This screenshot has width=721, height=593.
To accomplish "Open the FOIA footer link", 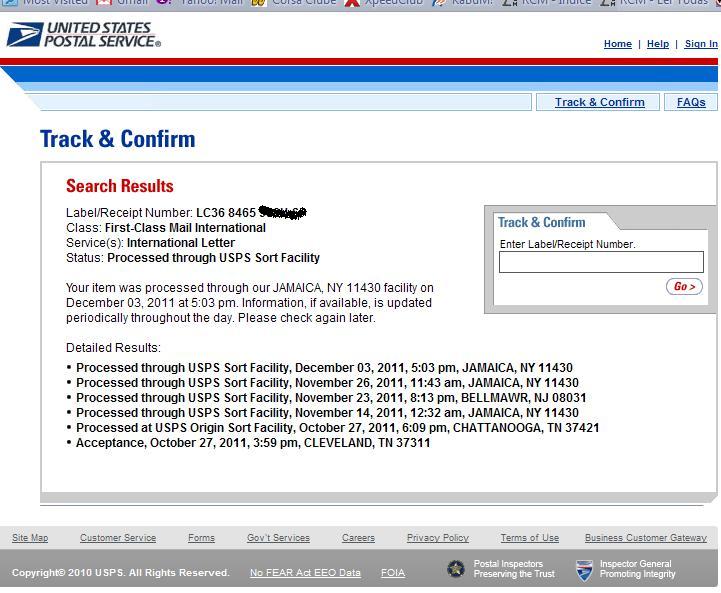I will pos(393,573).
